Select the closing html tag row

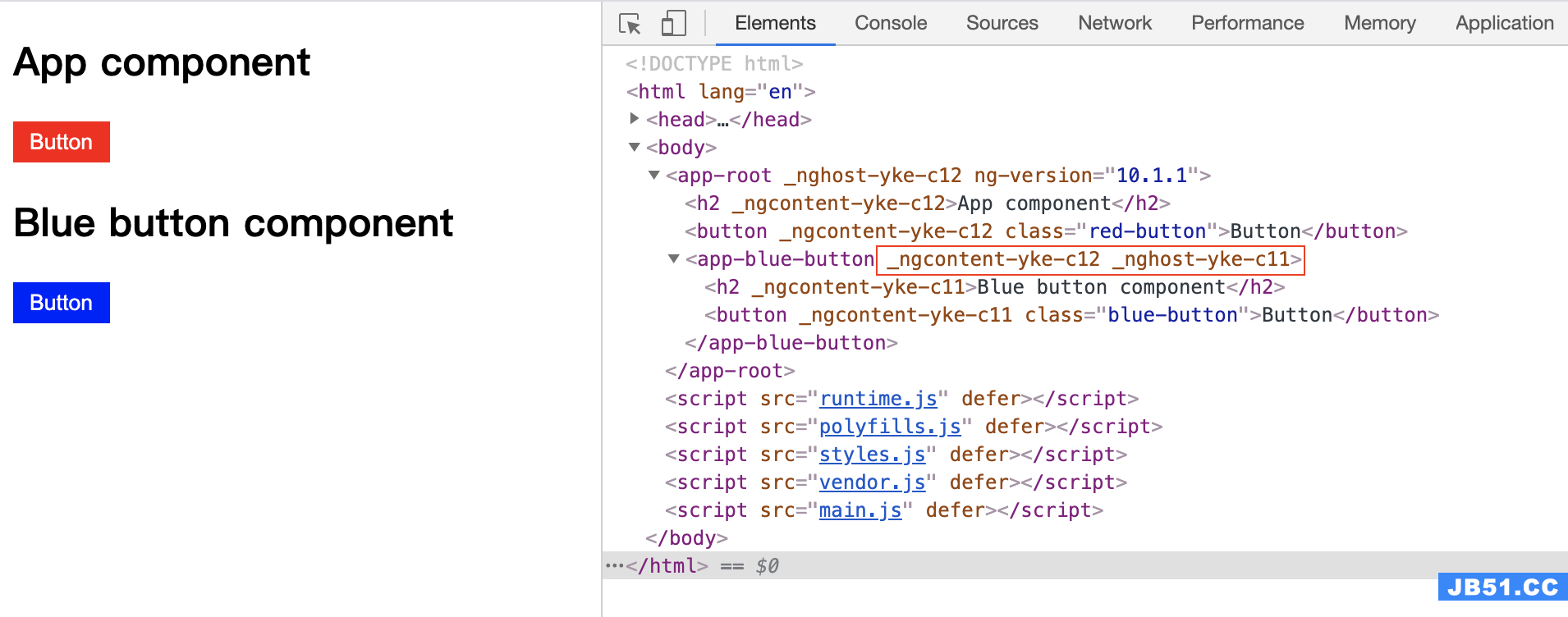1085,566
